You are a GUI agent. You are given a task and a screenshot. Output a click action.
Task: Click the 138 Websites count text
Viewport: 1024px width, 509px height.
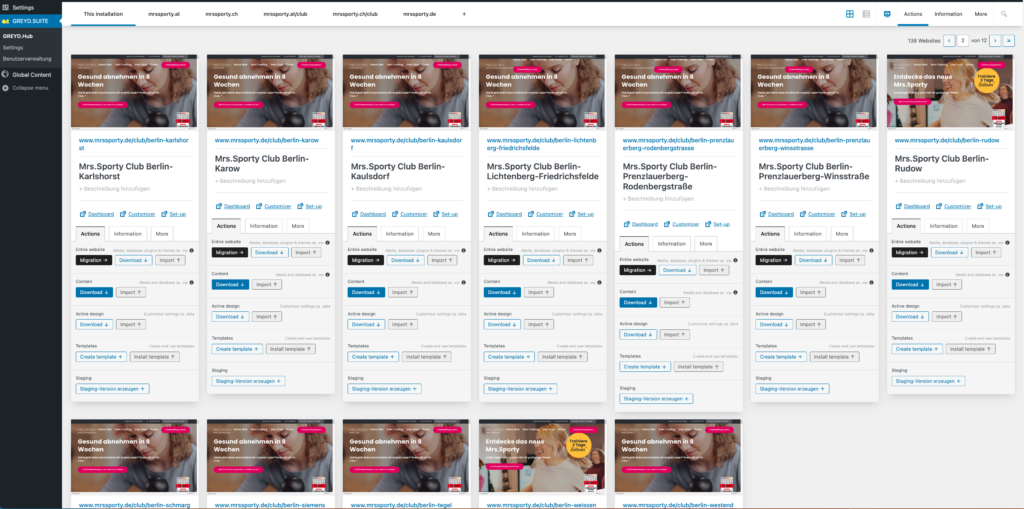click(x=923, y=41)
